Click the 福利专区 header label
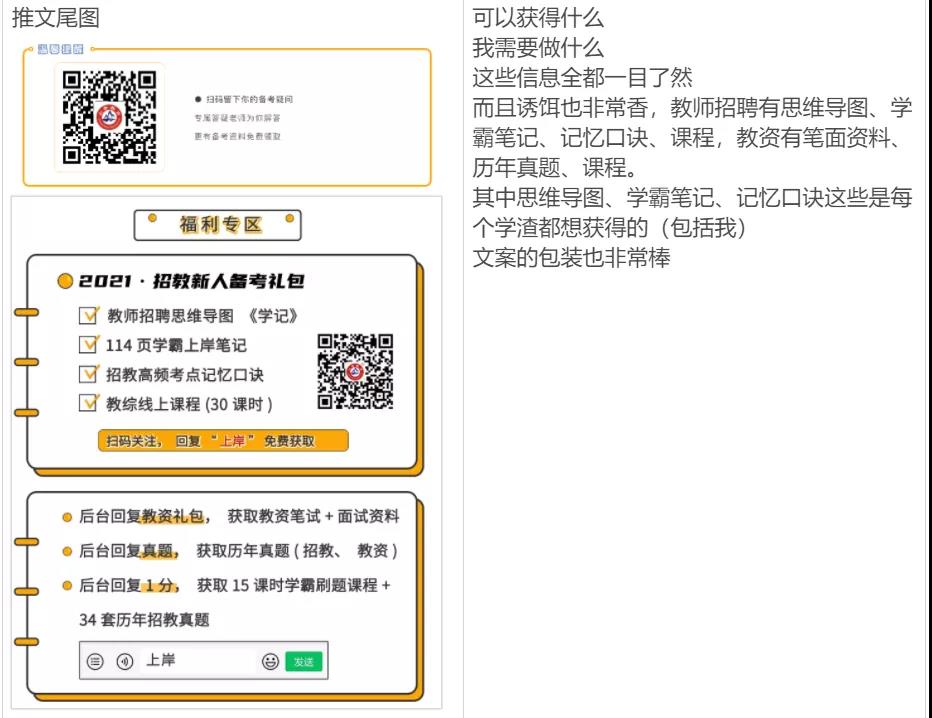932x718 pixels. tap(219, 224)
